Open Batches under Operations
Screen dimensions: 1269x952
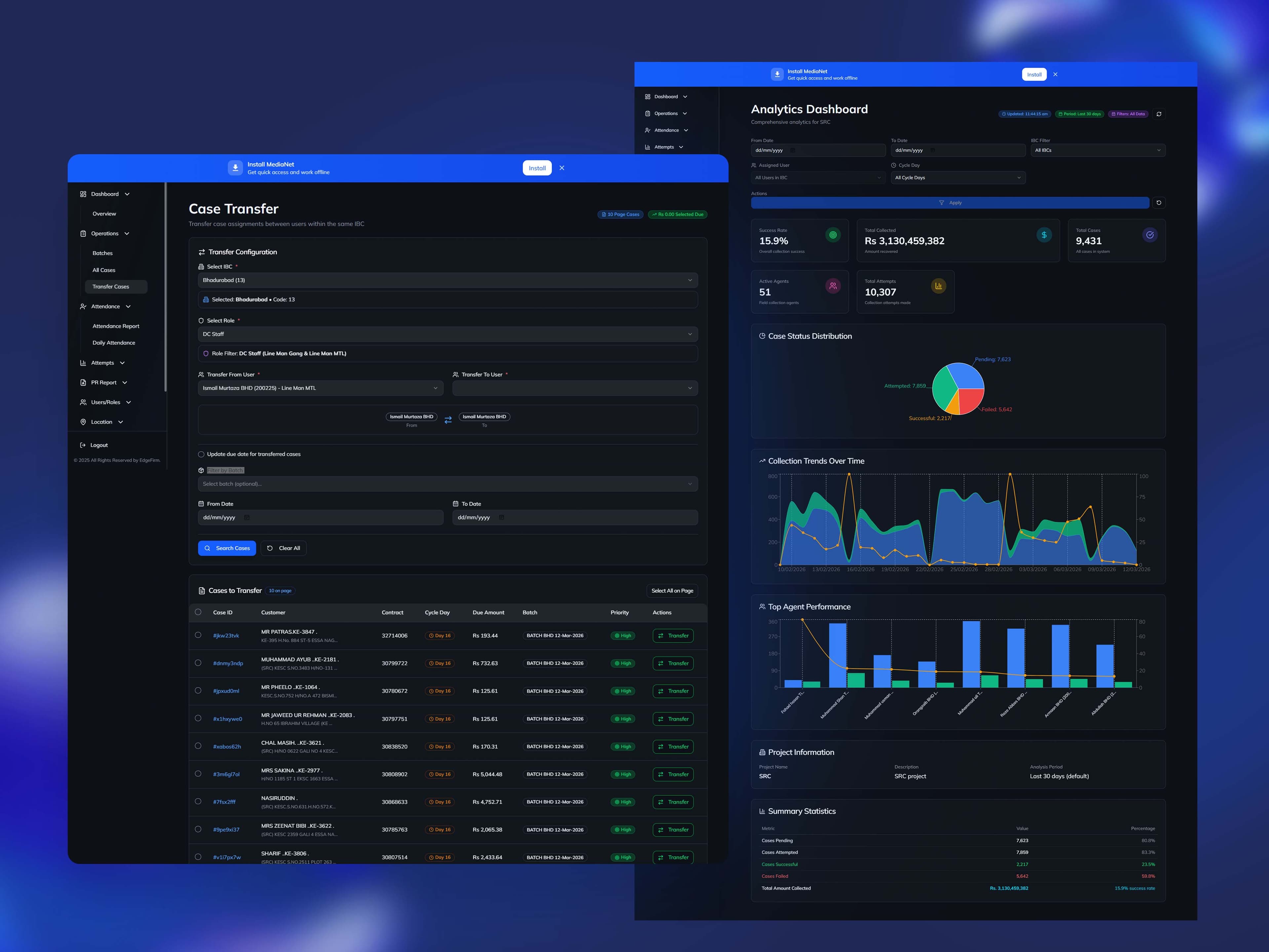(102, 253)
